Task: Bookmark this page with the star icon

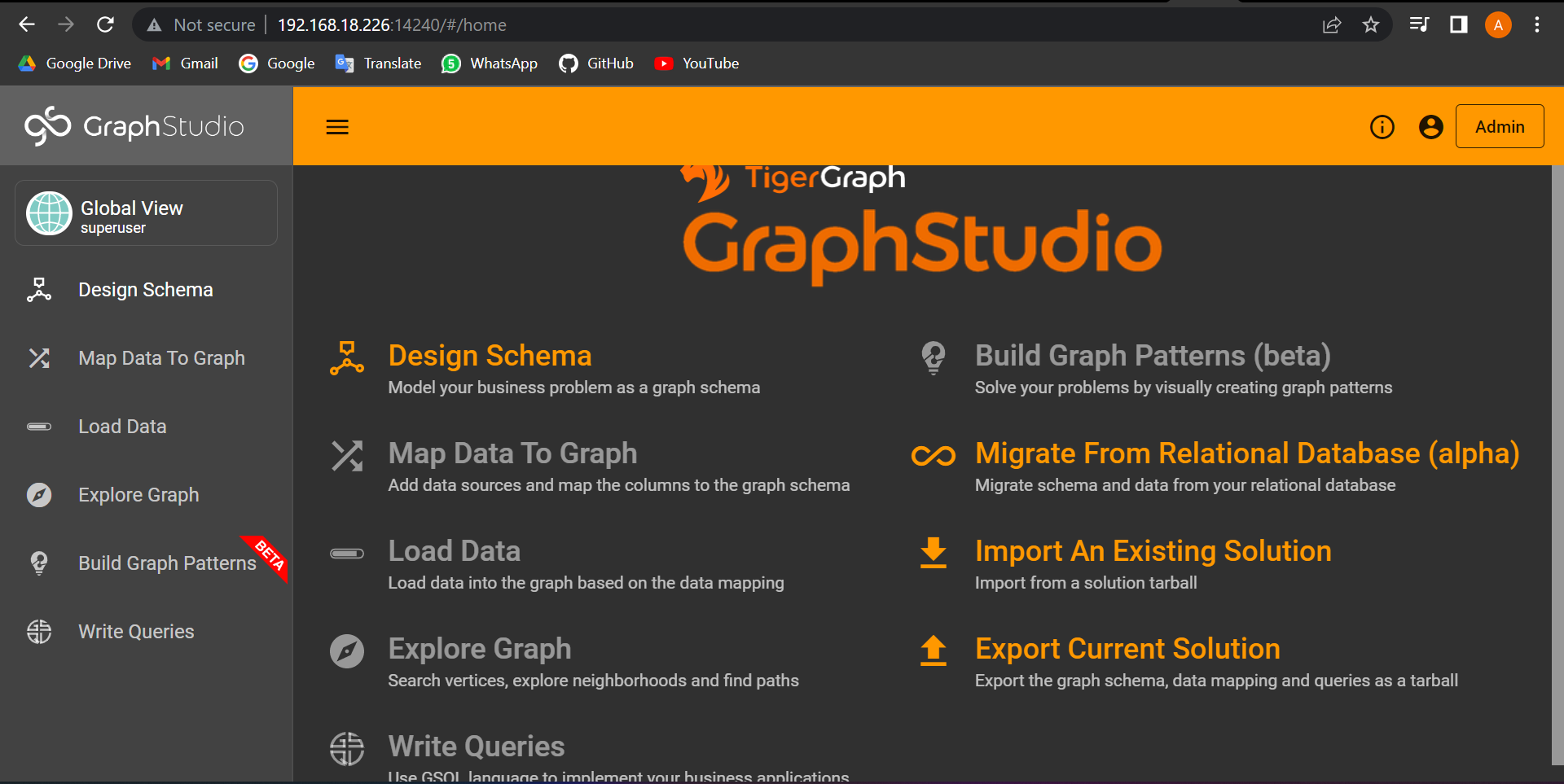Action: click(1372, 24)
